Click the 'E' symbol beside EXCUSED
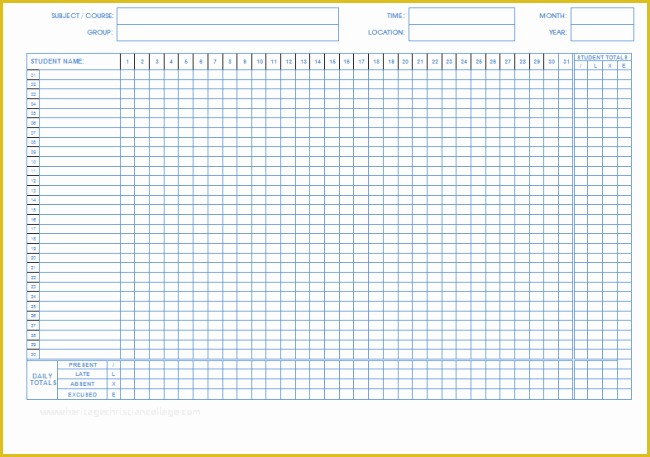This screenshot has width=650, height=457. click(x=114, y=394)
